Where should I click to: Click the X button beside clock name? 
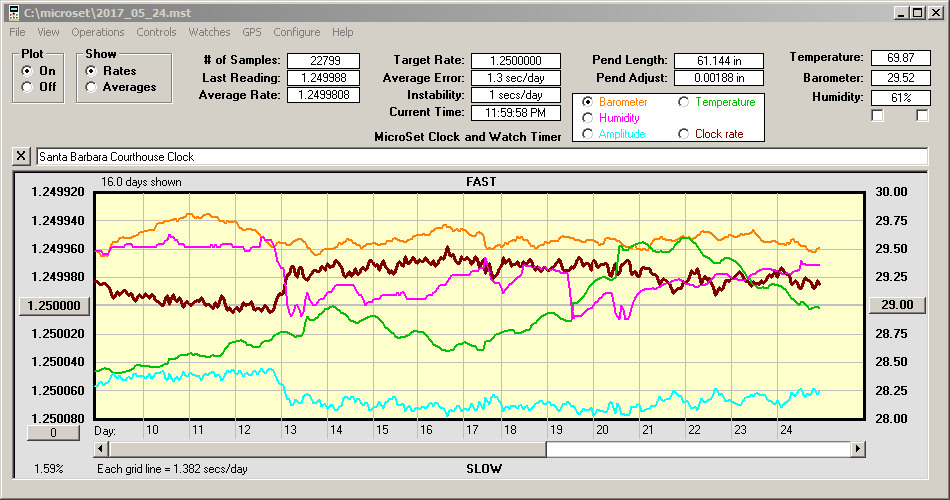pyautogui.click(x=21, y=156)
